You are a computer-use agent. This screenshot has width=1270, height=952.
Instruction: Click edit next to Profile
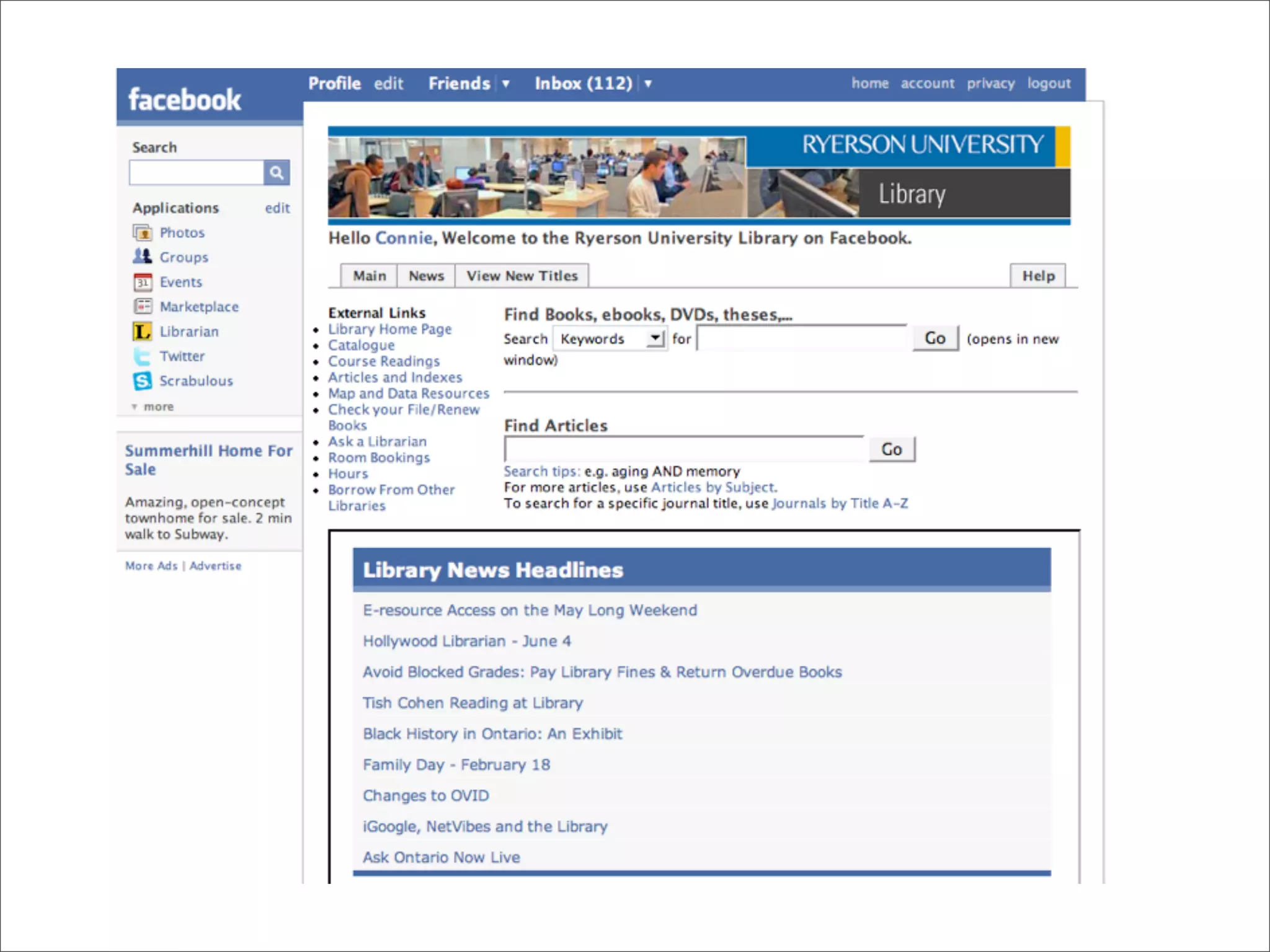point(389,84)
